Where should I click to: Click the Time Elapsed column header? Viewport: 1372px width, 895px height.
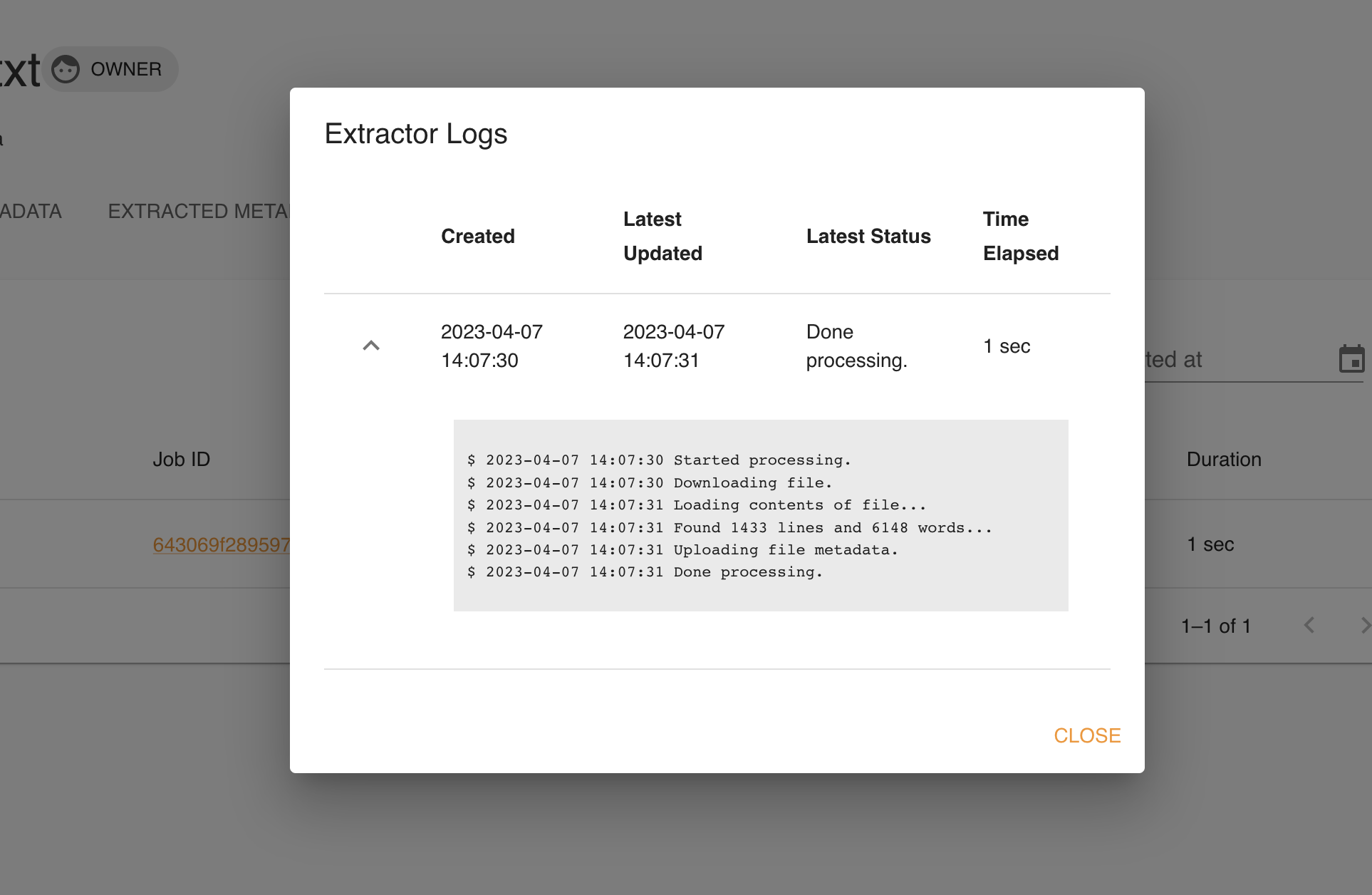click(x=1020, y=237)
